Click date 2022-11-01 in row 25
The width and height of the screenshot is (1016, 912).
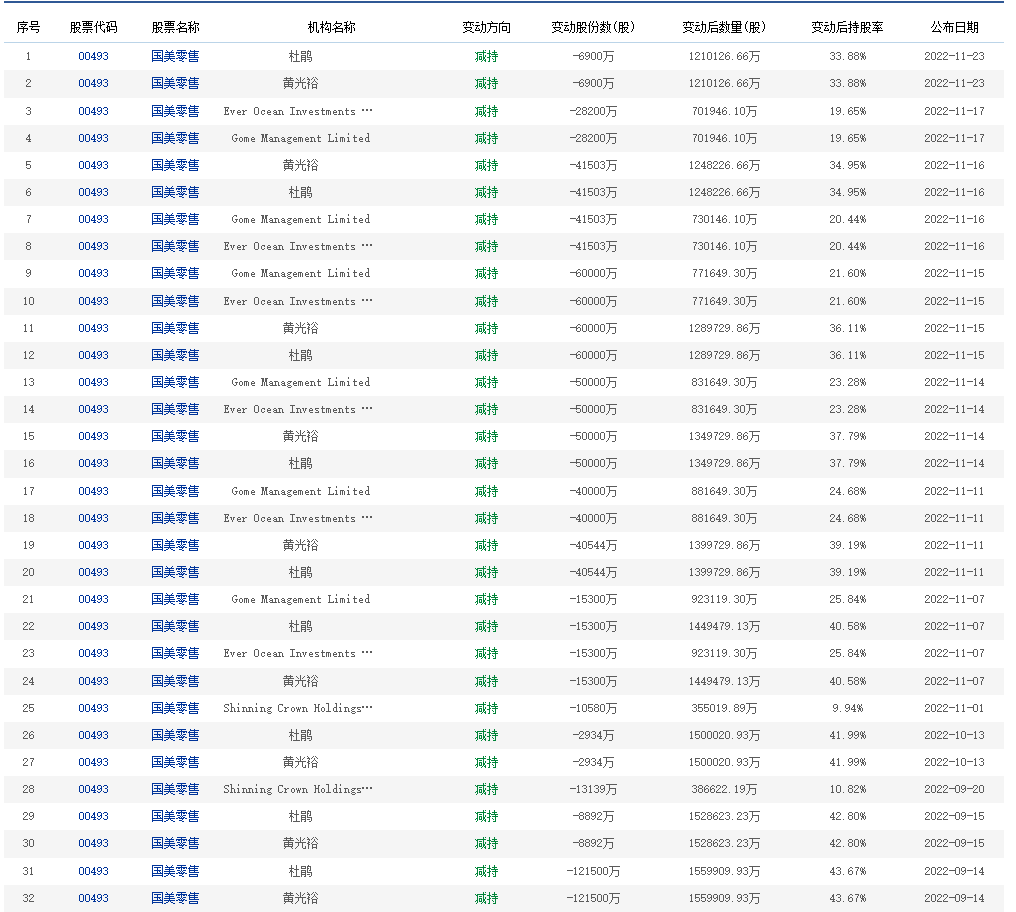954,708
